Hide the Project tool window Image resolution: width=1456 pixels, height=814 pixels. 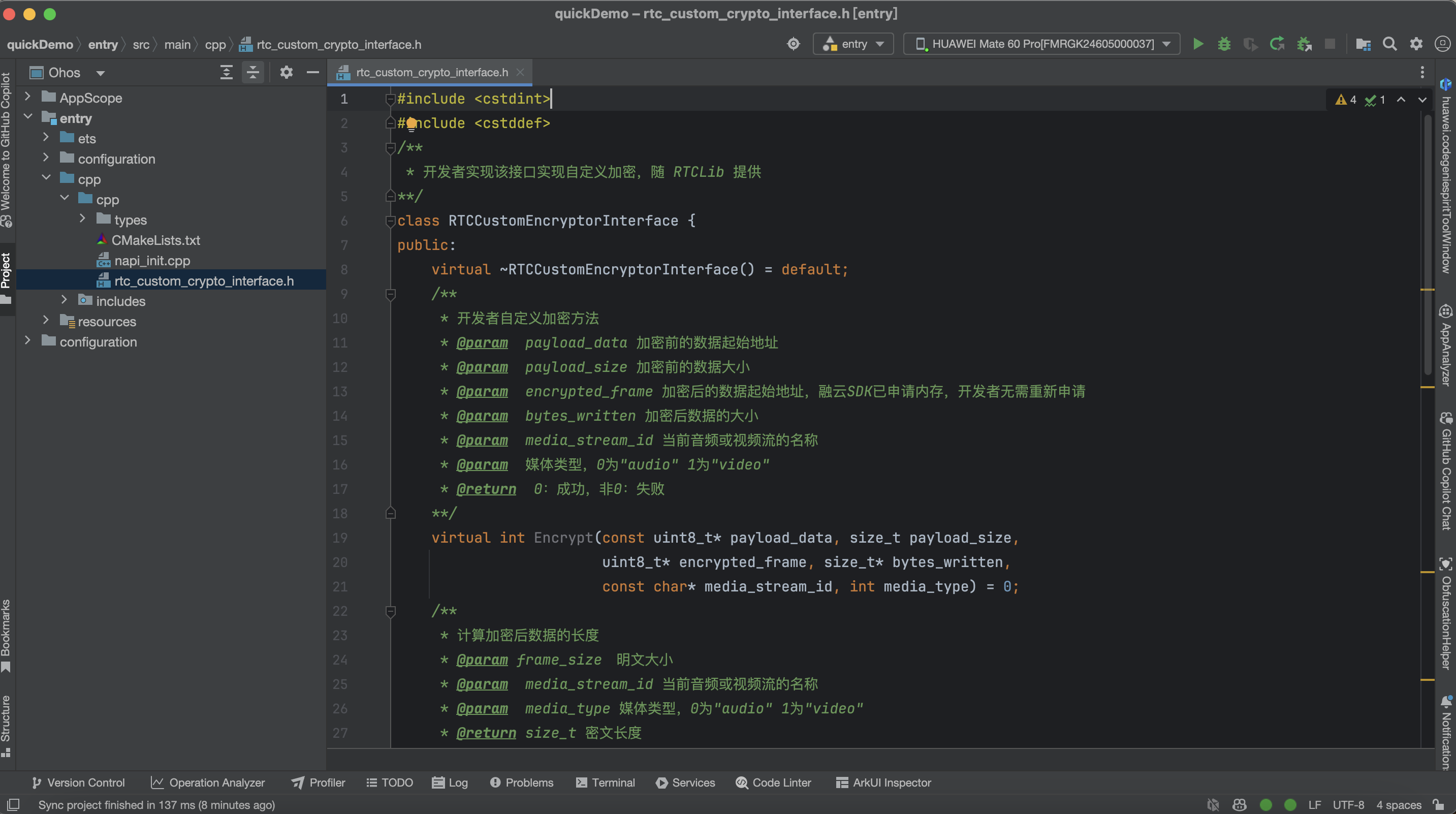tap(312, 72)
